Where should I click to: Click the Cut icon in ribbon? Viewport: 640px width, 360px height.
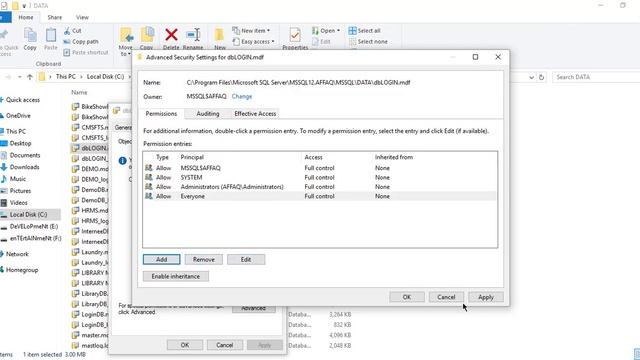pyautogui.click(x=67, y=31)
